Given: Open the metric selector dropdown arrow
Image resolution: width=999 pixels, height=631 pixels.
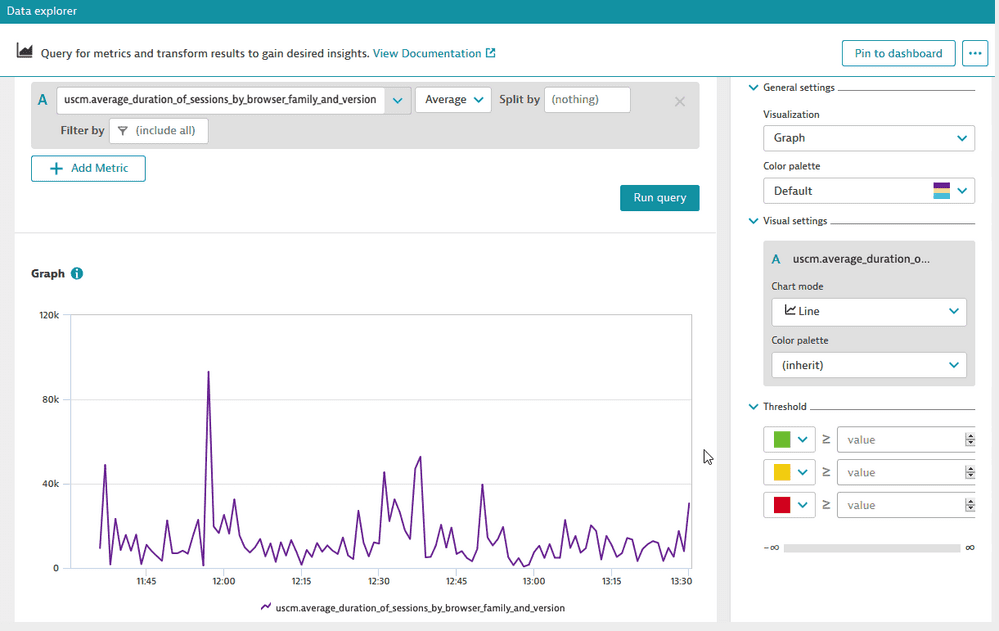Looking at the screenshot, I should (x=398, y=100).
